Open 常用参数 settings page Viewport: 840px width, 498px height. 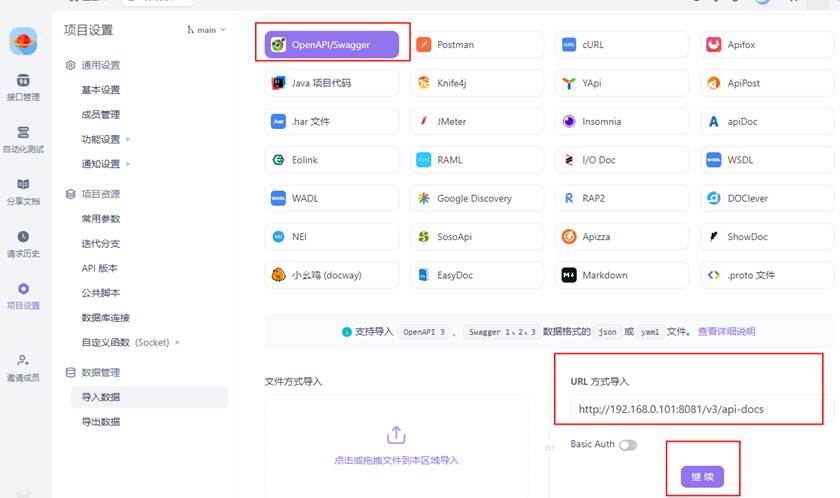[x=101, y=218]
